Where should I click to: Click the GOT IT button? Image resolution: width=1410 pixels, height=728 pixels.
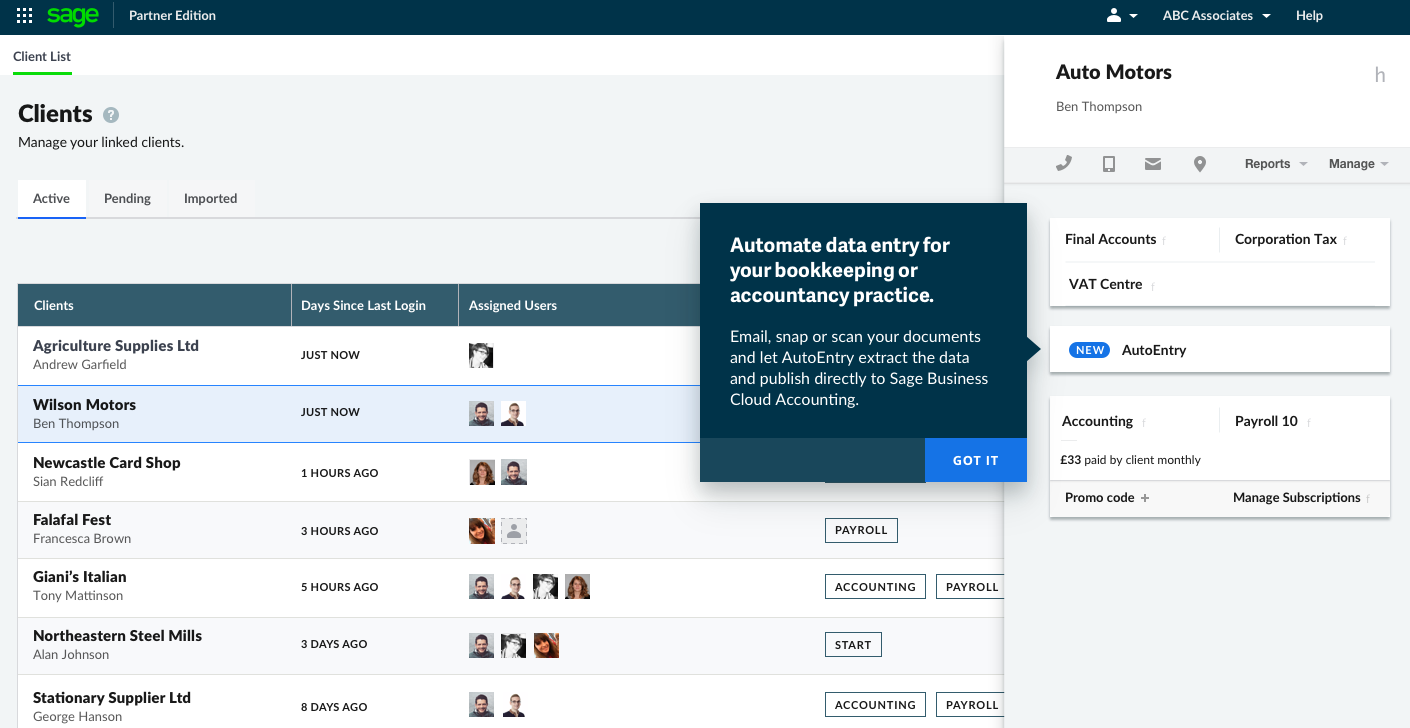975,460
